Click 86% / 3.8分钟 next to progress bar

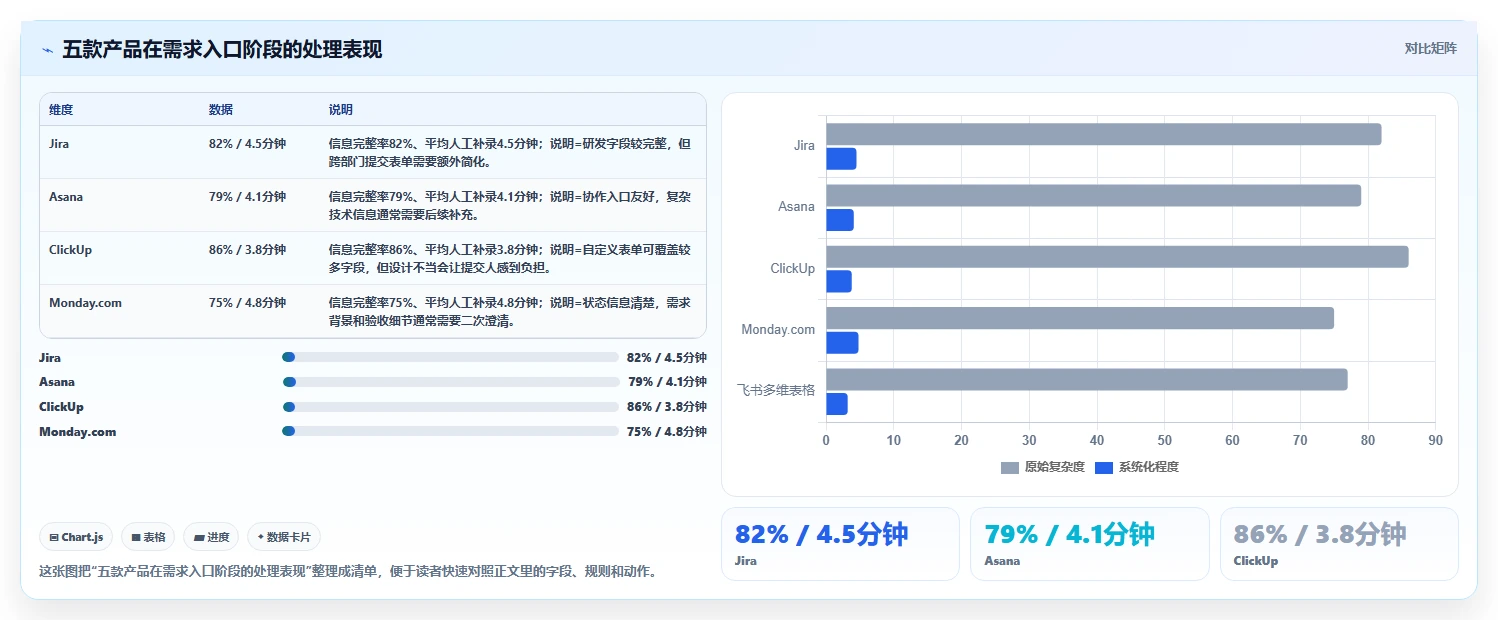click(x=667, y=407)
